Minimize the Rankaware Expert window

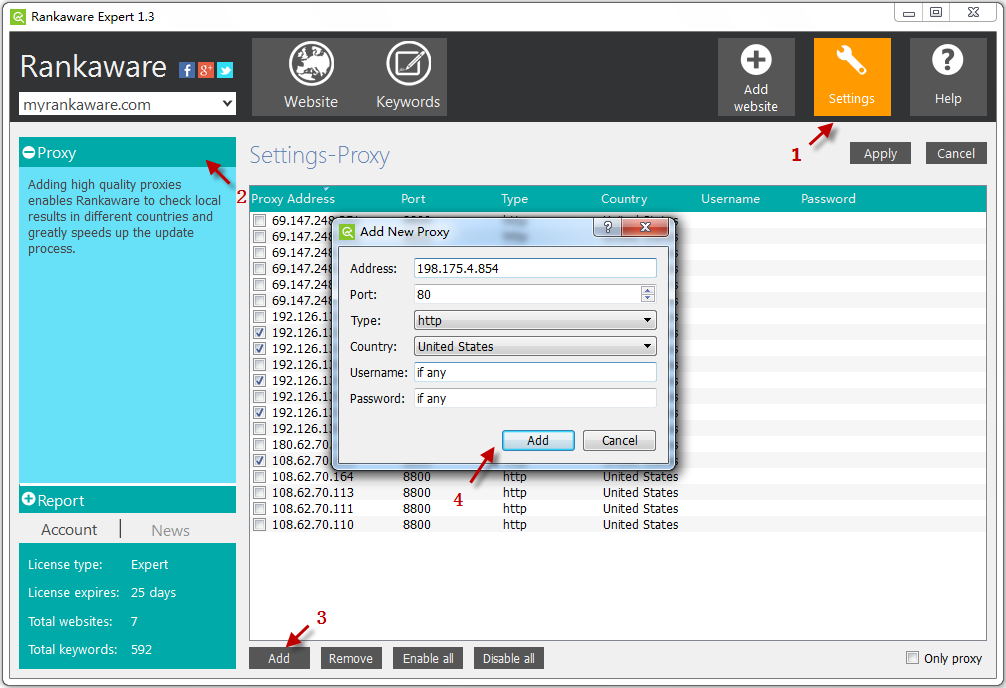[908, 13]
